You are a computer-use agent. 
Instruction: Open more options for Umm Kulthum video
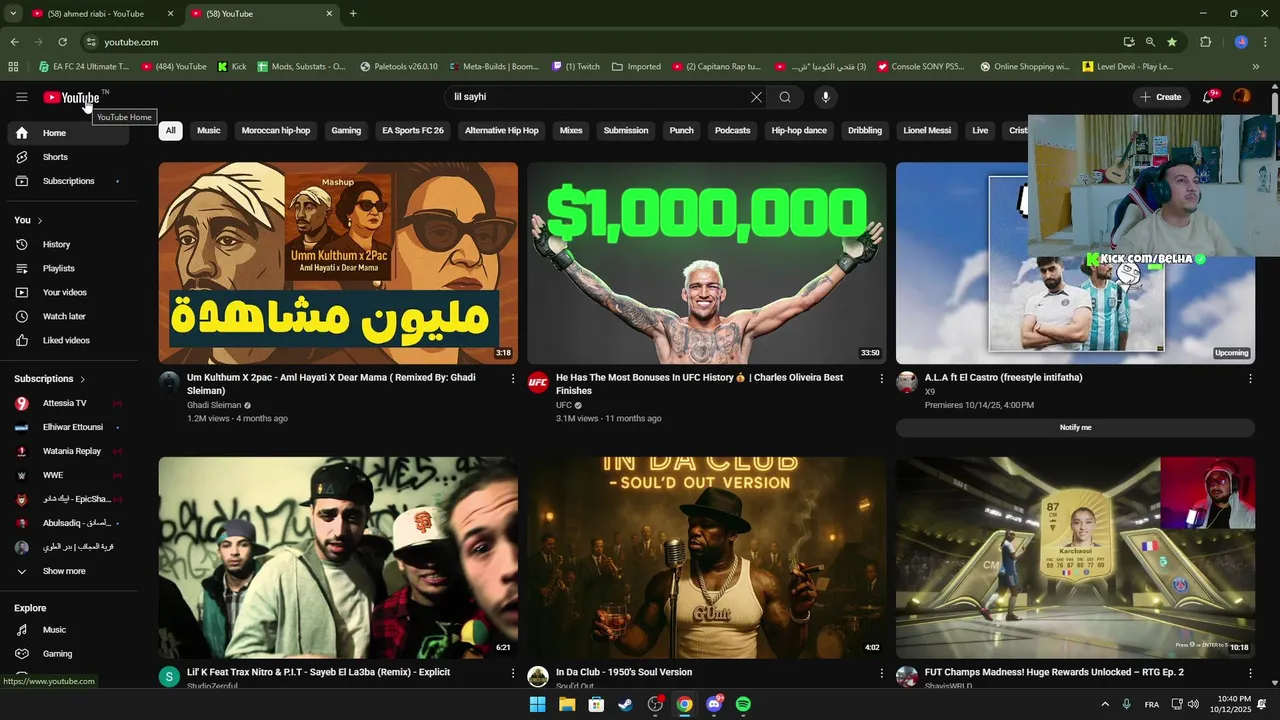tap(513, 379)
